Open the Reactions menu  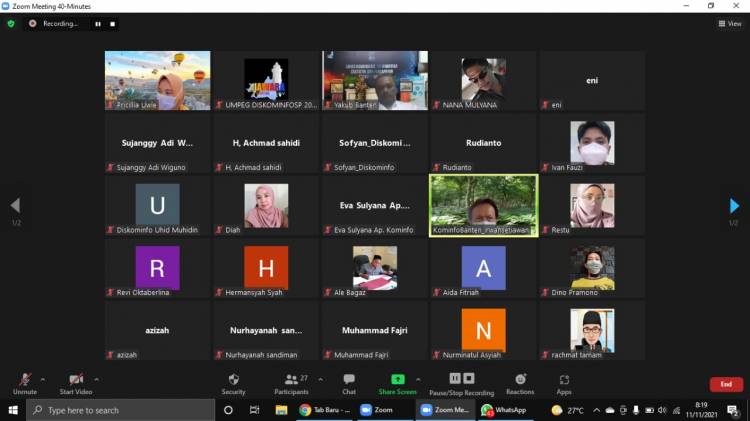pos(520,384)
